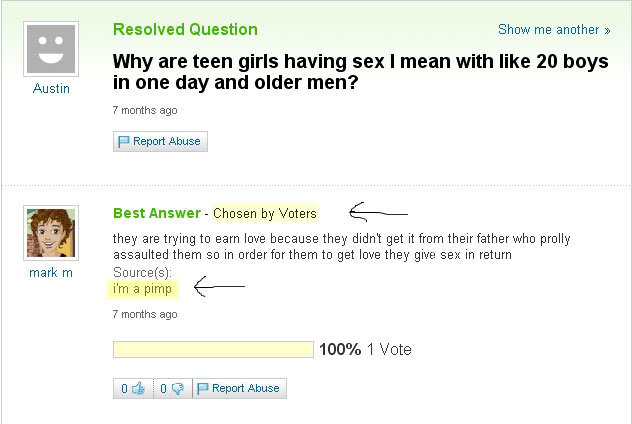Click the highlighted 'i'm a pimp' source
632x424 pixels.
coord(142,289)
